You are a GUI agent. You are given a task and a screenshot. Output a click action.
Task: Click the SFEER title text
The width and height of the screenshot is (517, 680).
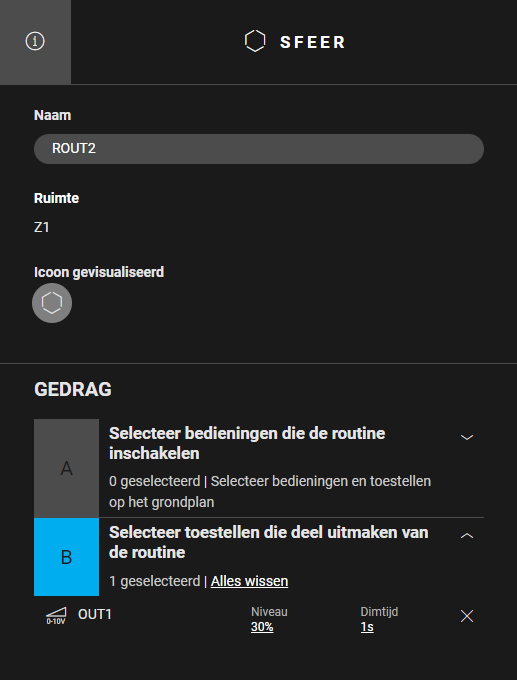tap(312, 42)
